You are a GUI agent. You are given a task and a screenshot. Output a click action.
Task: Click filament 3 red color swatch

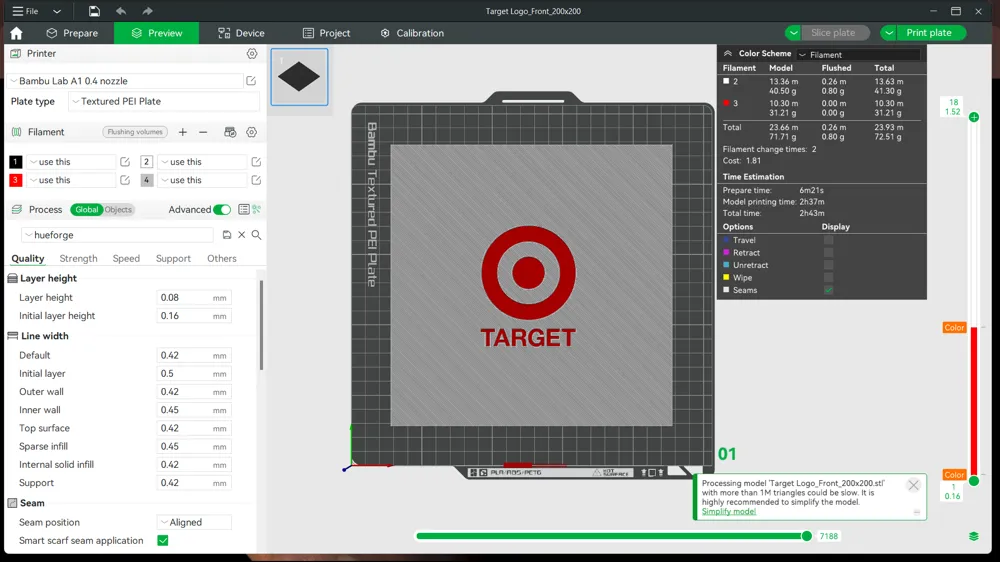[x=15, y=180]
